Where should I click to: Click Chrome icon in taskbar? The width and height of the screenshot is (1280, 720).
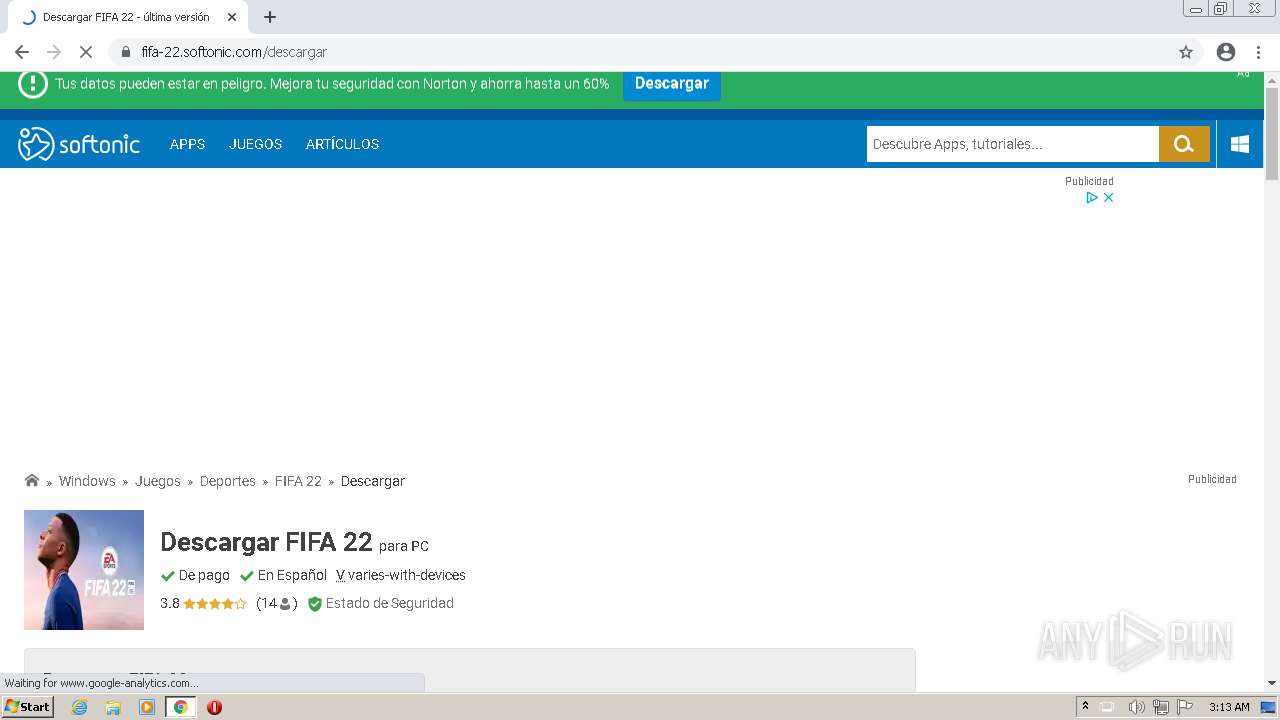point(181,707)
